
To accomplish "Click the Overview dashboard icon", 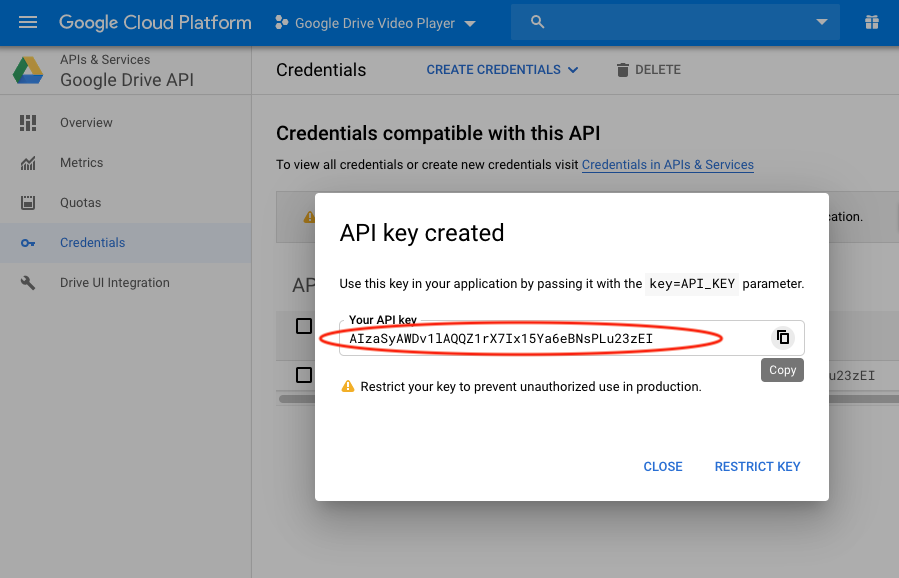I will coord(28,123).
